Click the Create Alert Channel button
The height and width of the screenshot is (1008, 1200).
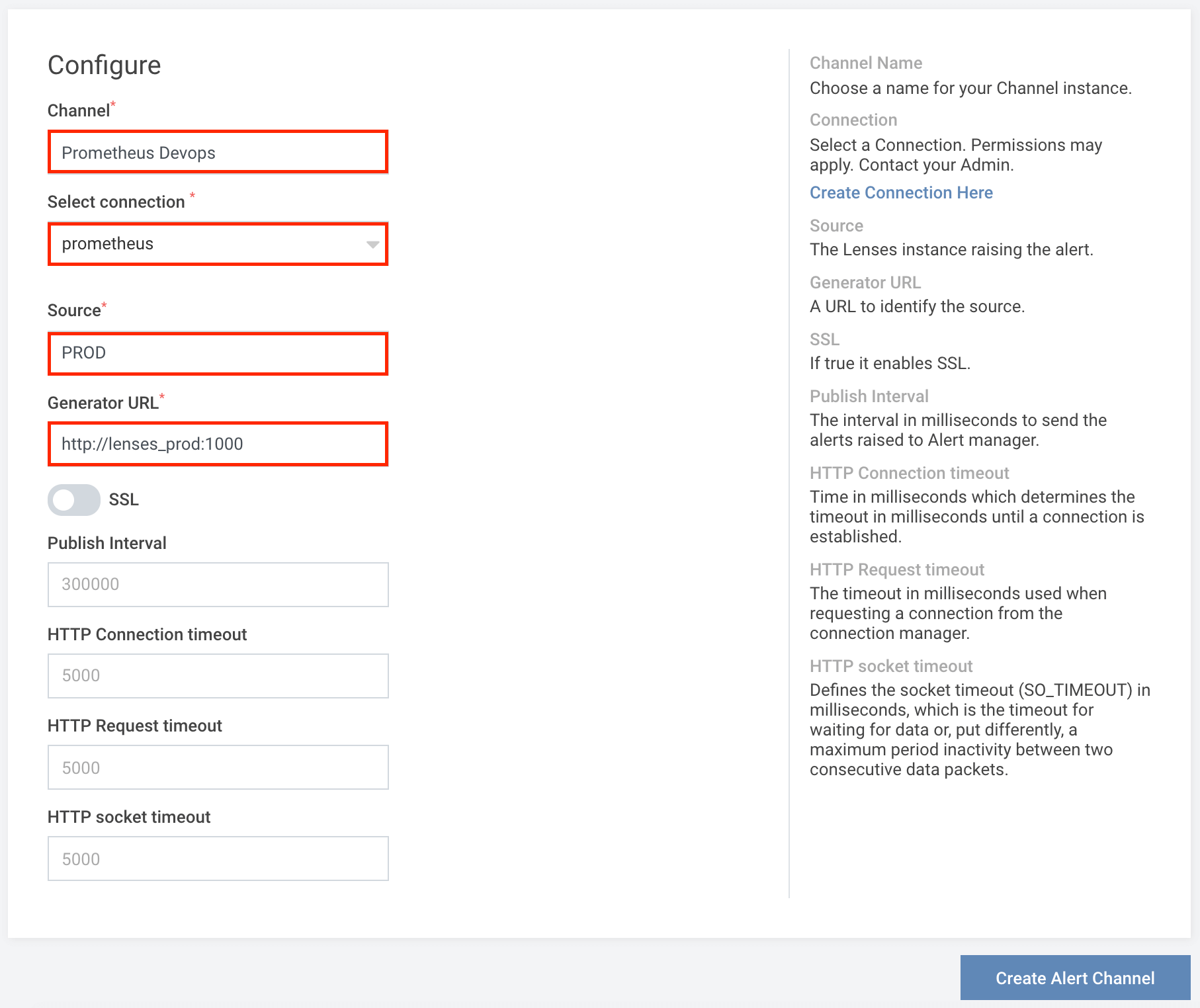pyautogui.click(x=1075, y=978)
